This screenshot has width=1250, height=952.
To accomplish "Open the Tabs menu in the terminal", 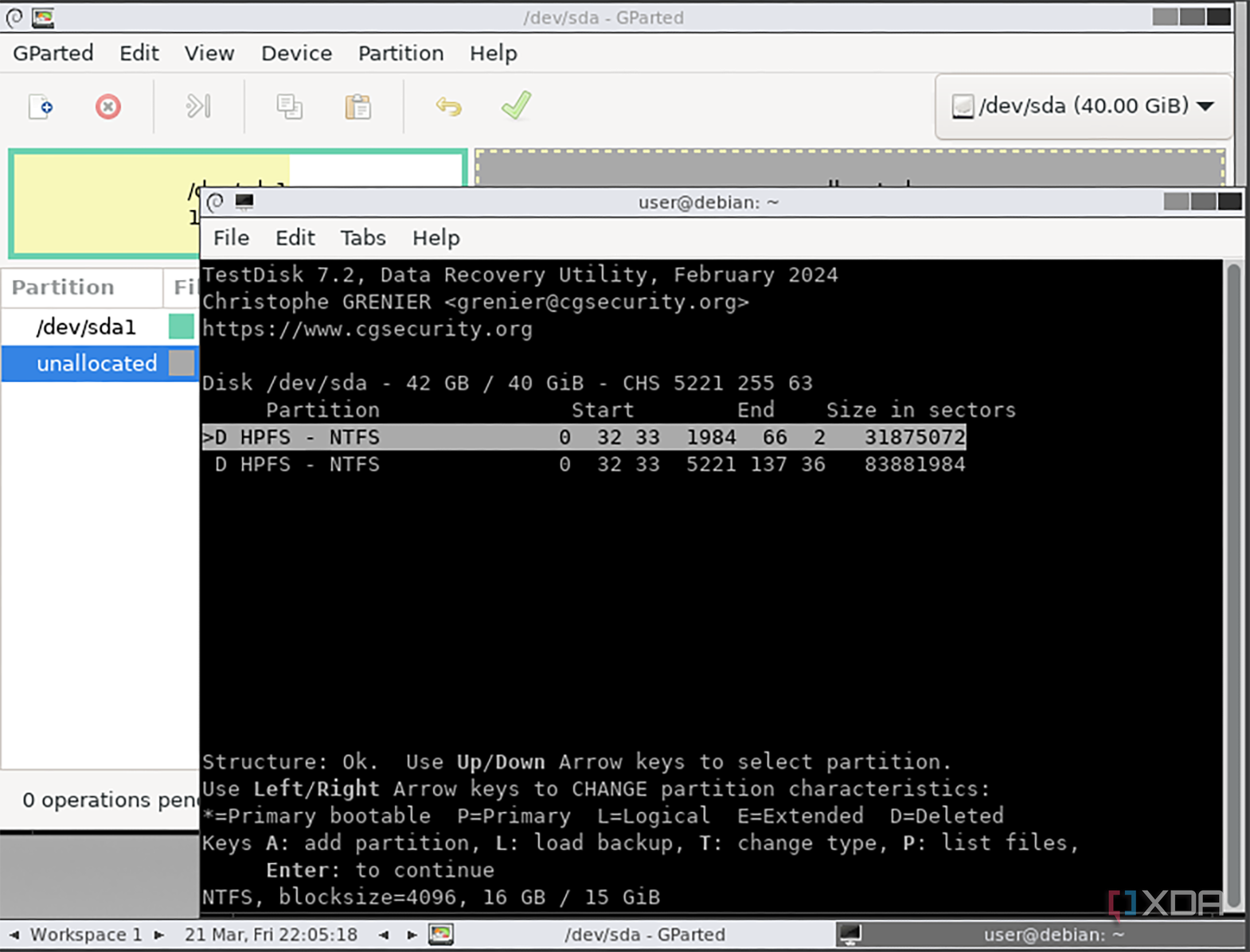I will (363, 238).
